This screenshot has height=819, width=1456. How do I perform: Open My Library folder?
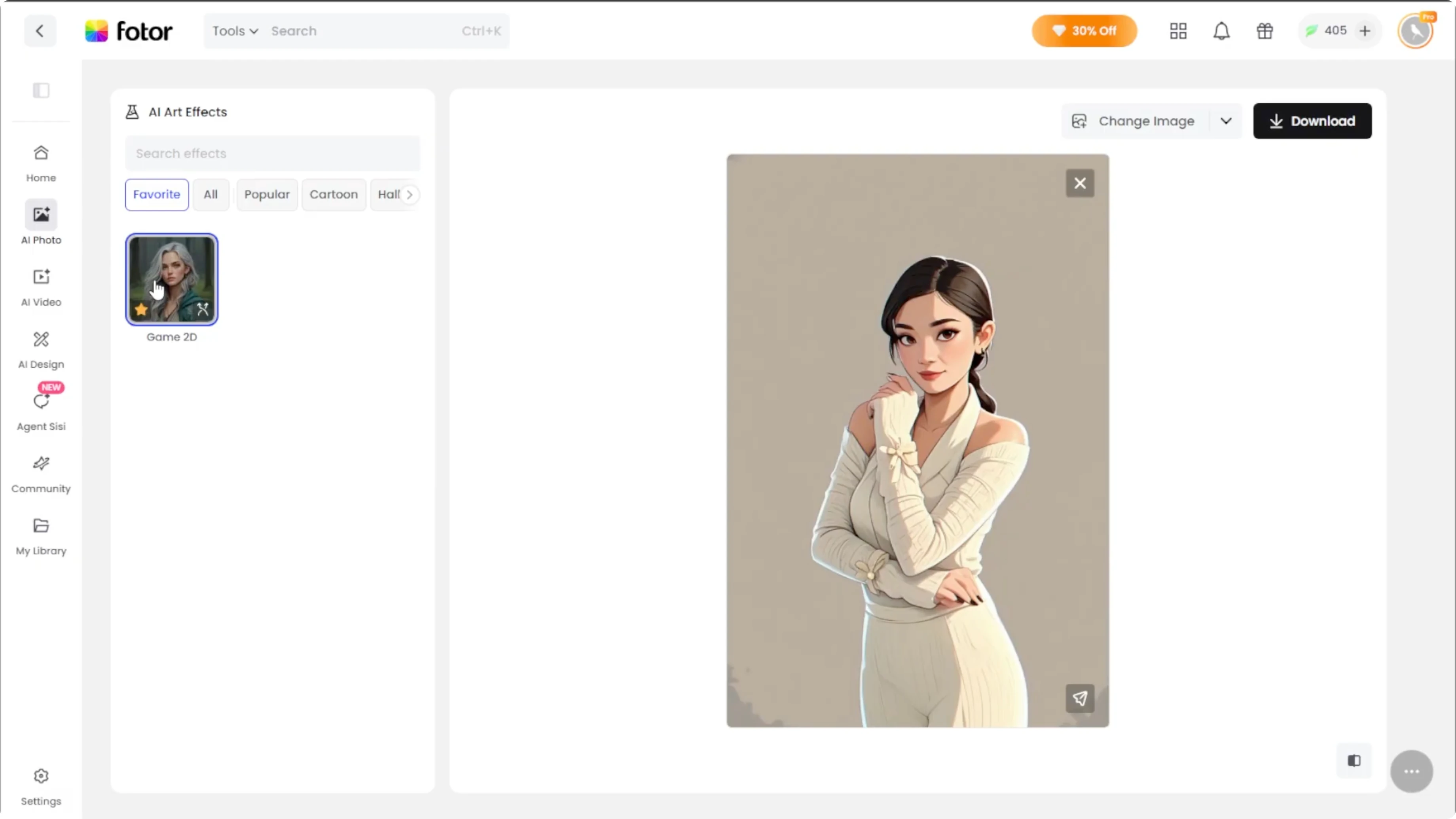41,537
